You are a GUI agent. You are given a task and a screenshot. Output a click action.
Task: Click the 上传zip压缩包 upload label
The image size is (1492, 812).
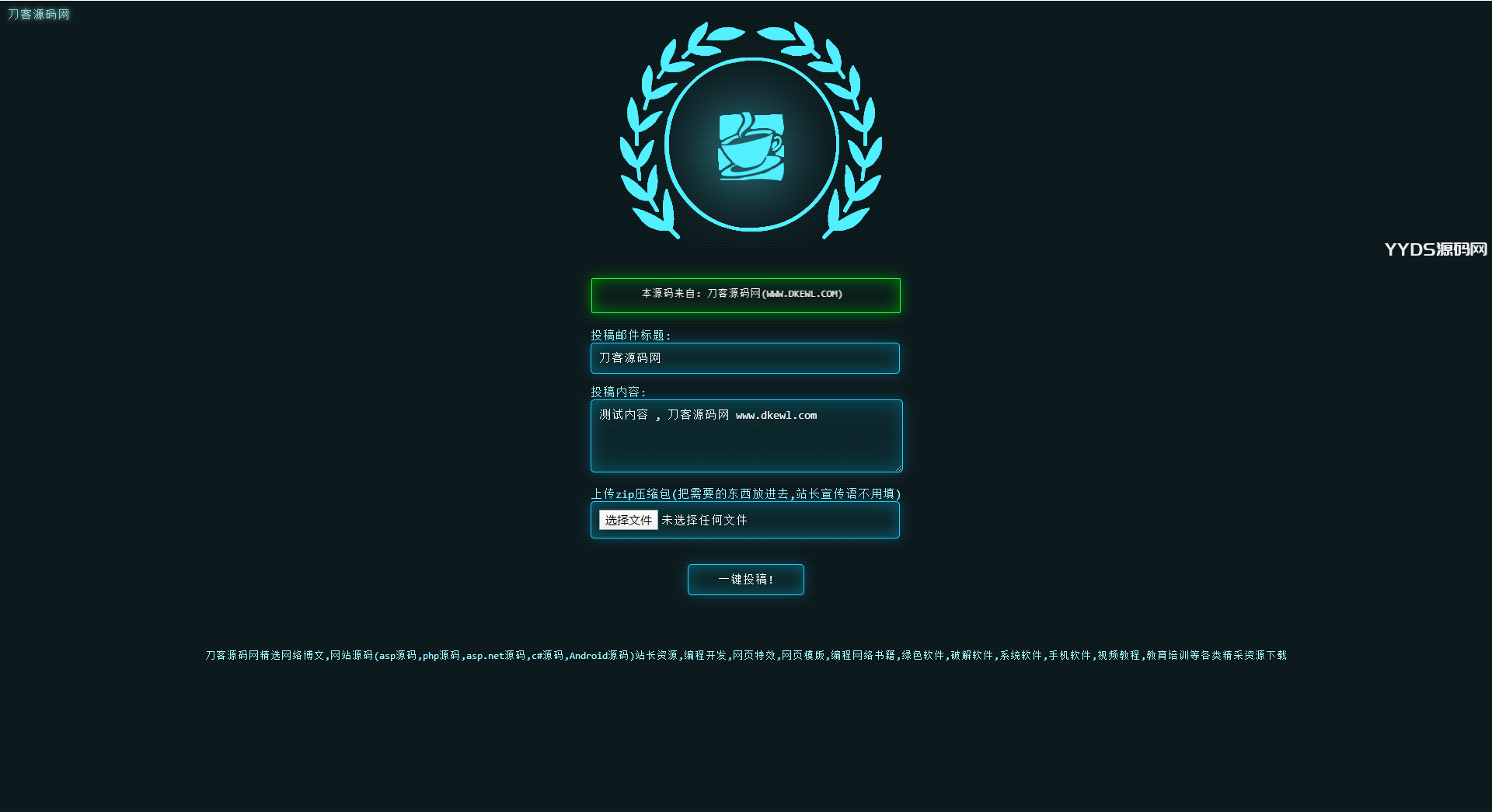[x=745, y=493]
